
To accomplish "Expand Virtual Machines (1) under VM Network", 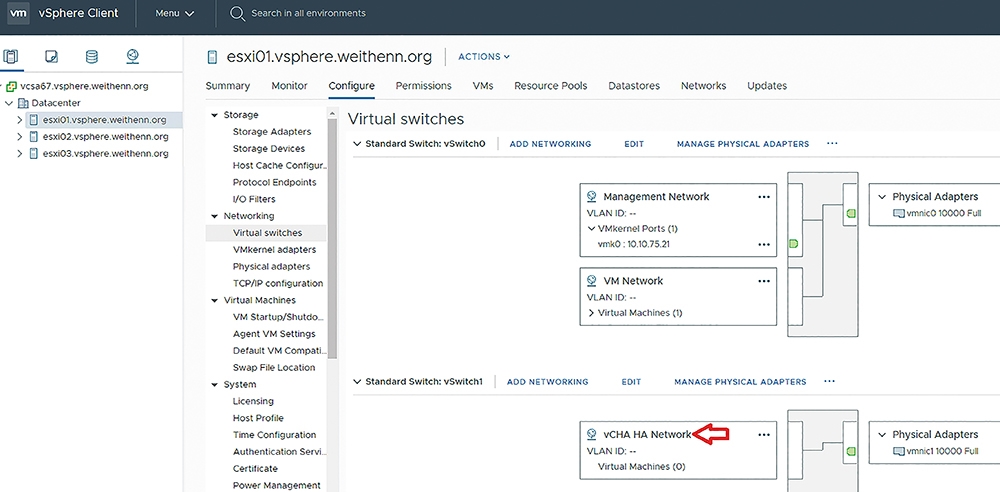I will (591, 313).
